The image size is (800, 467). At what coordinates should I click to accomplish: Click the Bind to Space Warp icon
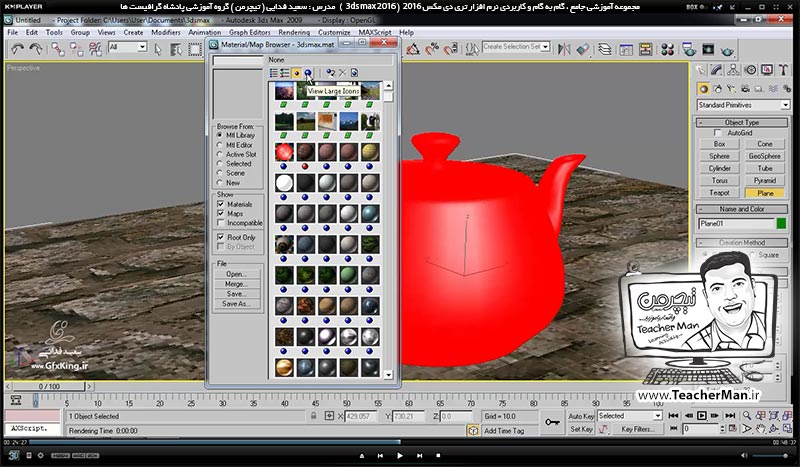pos(95,49)
